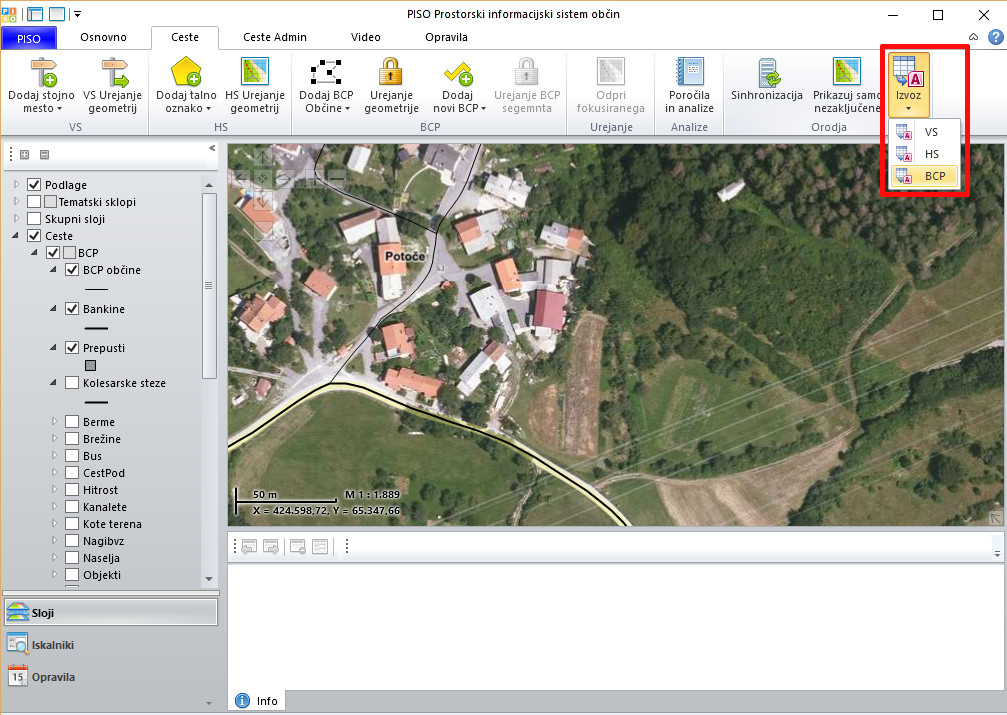Click the layer panel vertical scrollbar
The width and height of the screenshot is (1007, 715).
(209, 285)
